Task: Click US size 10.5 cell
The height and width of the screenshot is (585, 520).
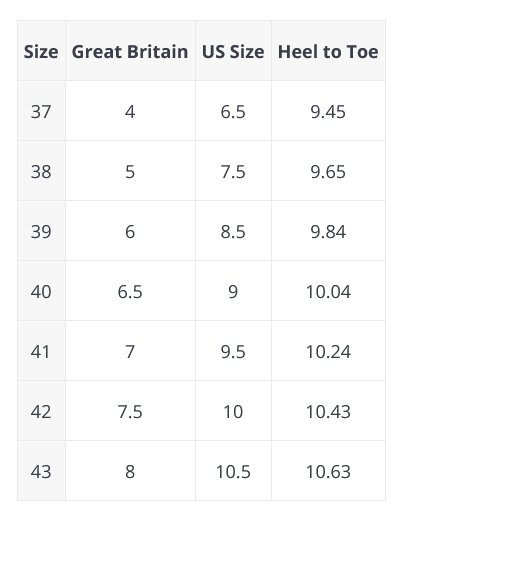Action: pos(233,471)
